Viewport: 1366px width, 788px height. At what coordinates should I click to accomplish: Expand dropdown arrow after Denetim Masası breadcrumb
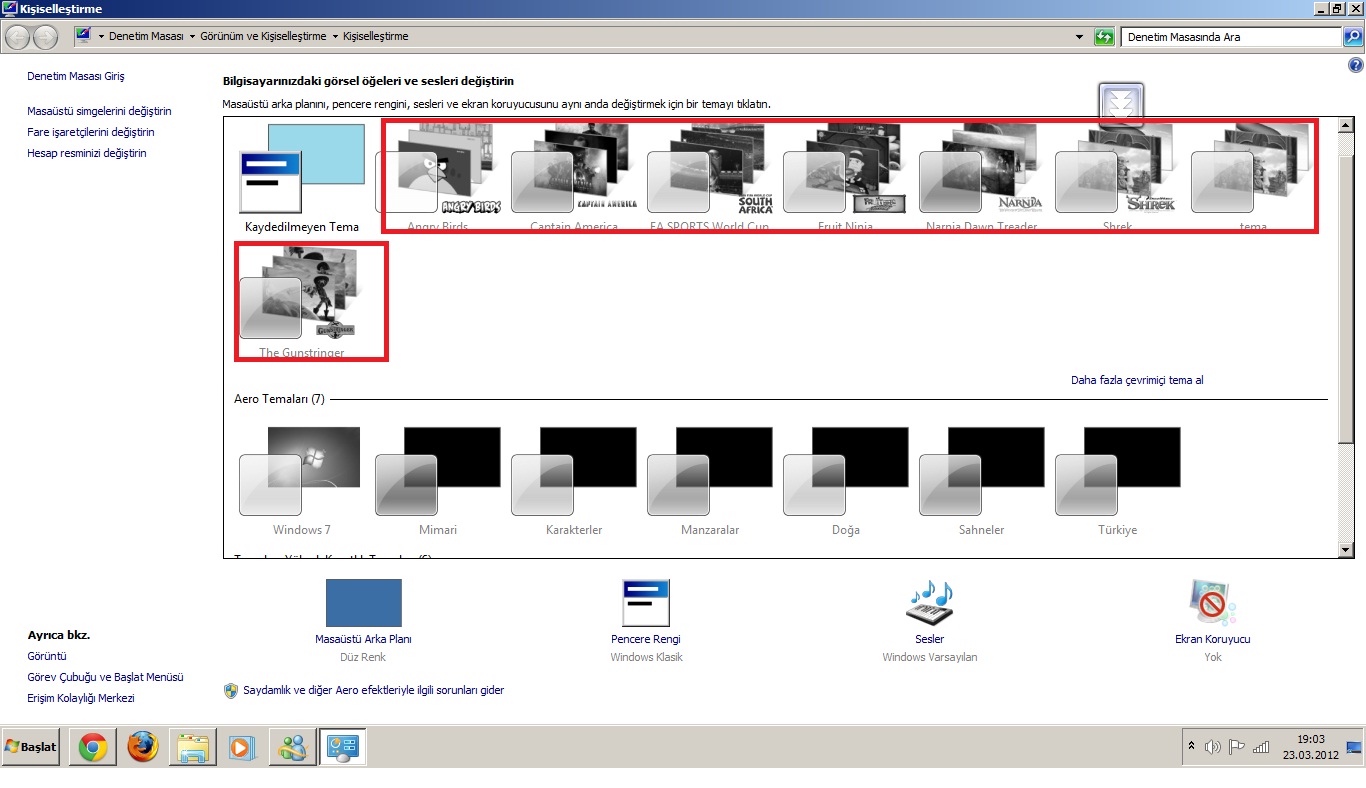pyautogui.click(x=193, y=37)
